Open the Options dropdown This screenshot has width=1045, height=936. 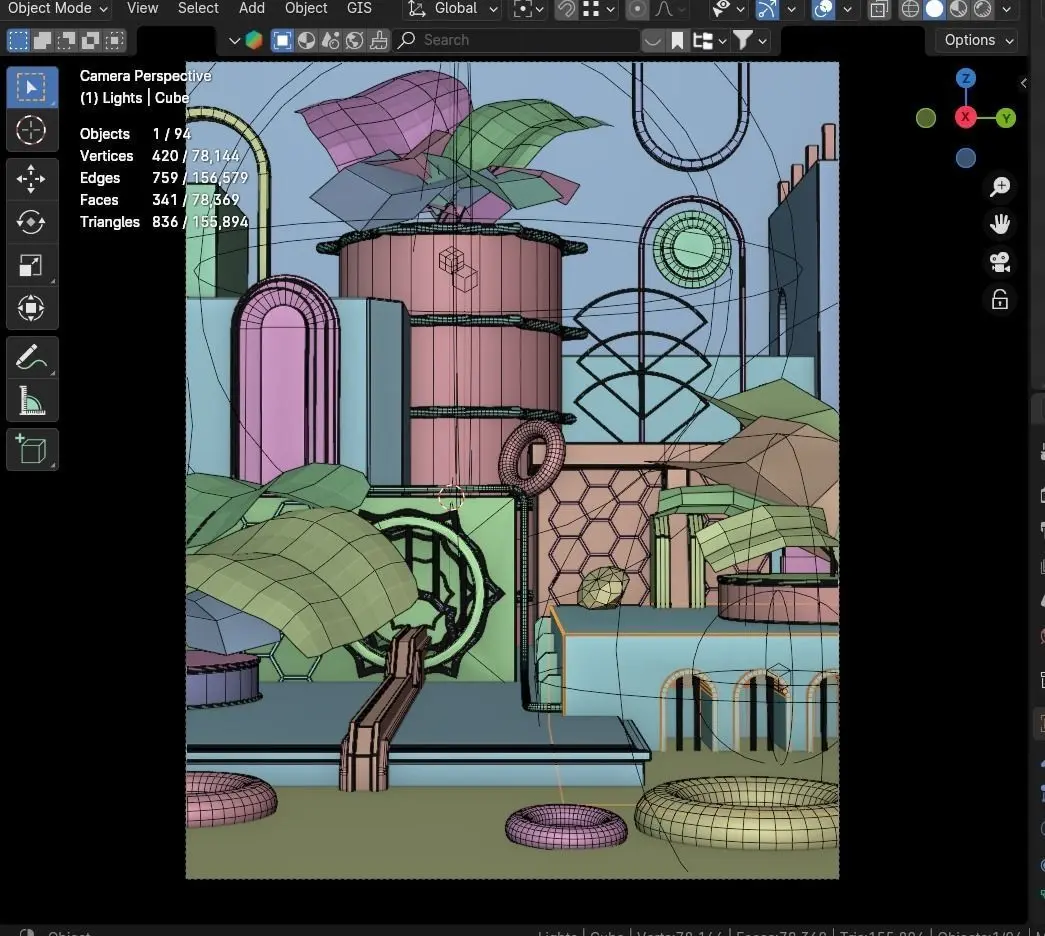click(x=978, y=40)
